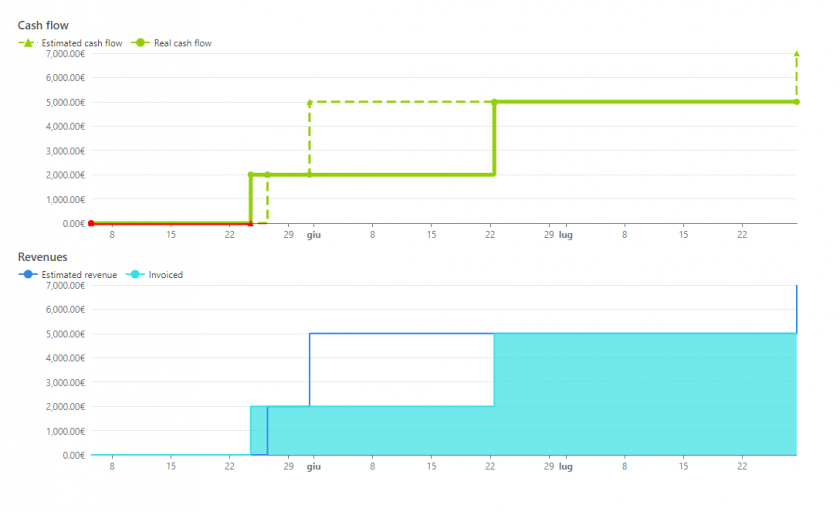The height and width of the screenshot is (512, 840).
Task: Click the giu axis label in Cash flow chart
Action: (313, 234)
